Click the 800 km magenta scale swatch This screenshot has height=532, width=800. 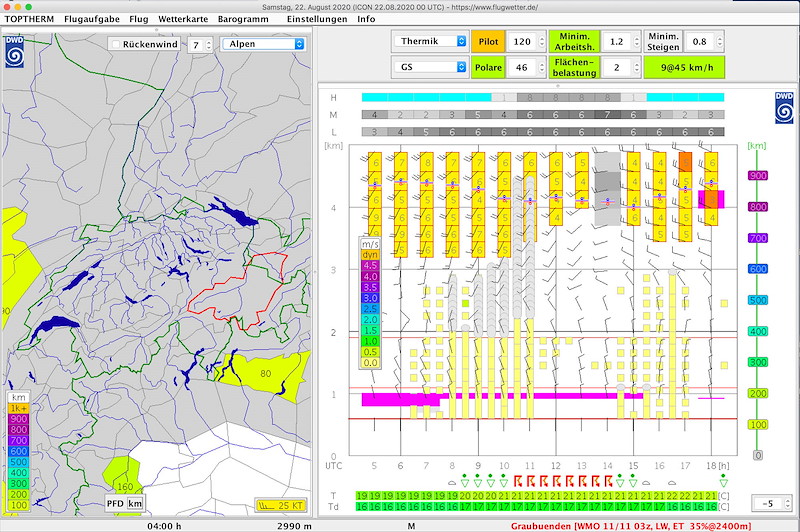tap(757, 207)
